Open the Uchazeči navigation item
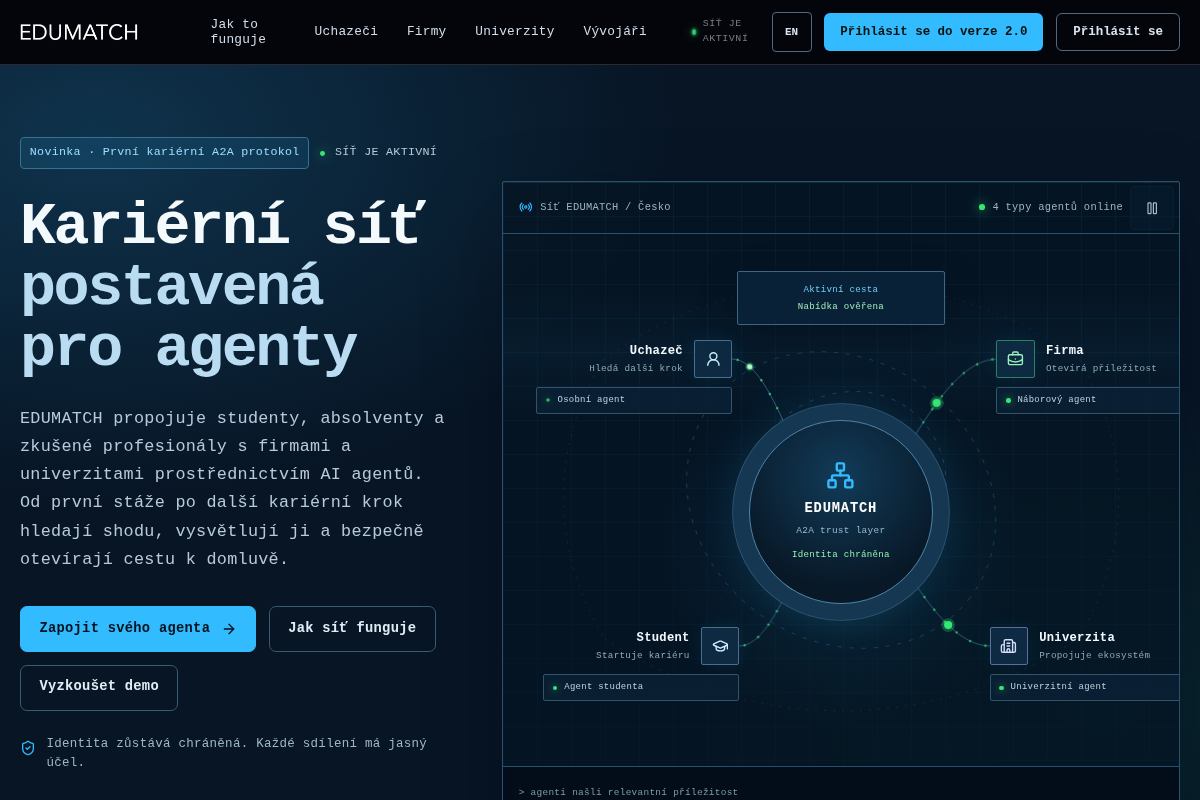Image resolution: width=1200 pixels, height=800 pixels. [346, 32]
